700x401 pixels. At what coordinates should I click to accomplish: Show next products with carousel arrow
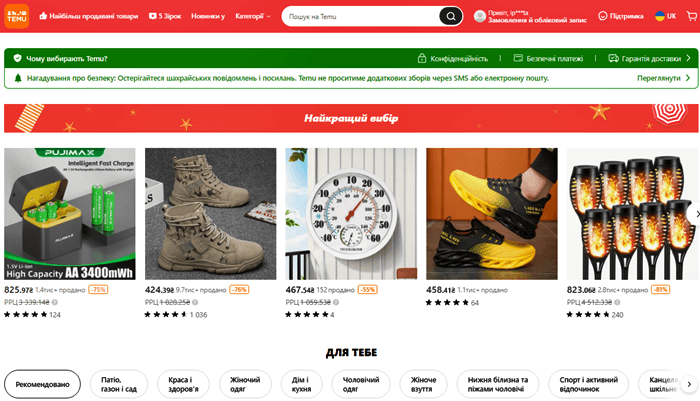point(696,214)
